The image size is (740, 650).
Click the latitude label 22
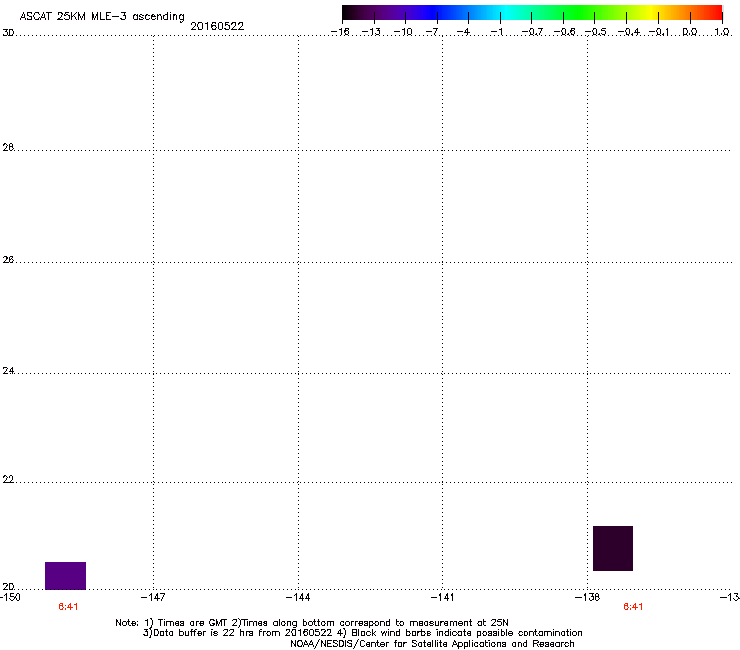click(x=8, y=480)
